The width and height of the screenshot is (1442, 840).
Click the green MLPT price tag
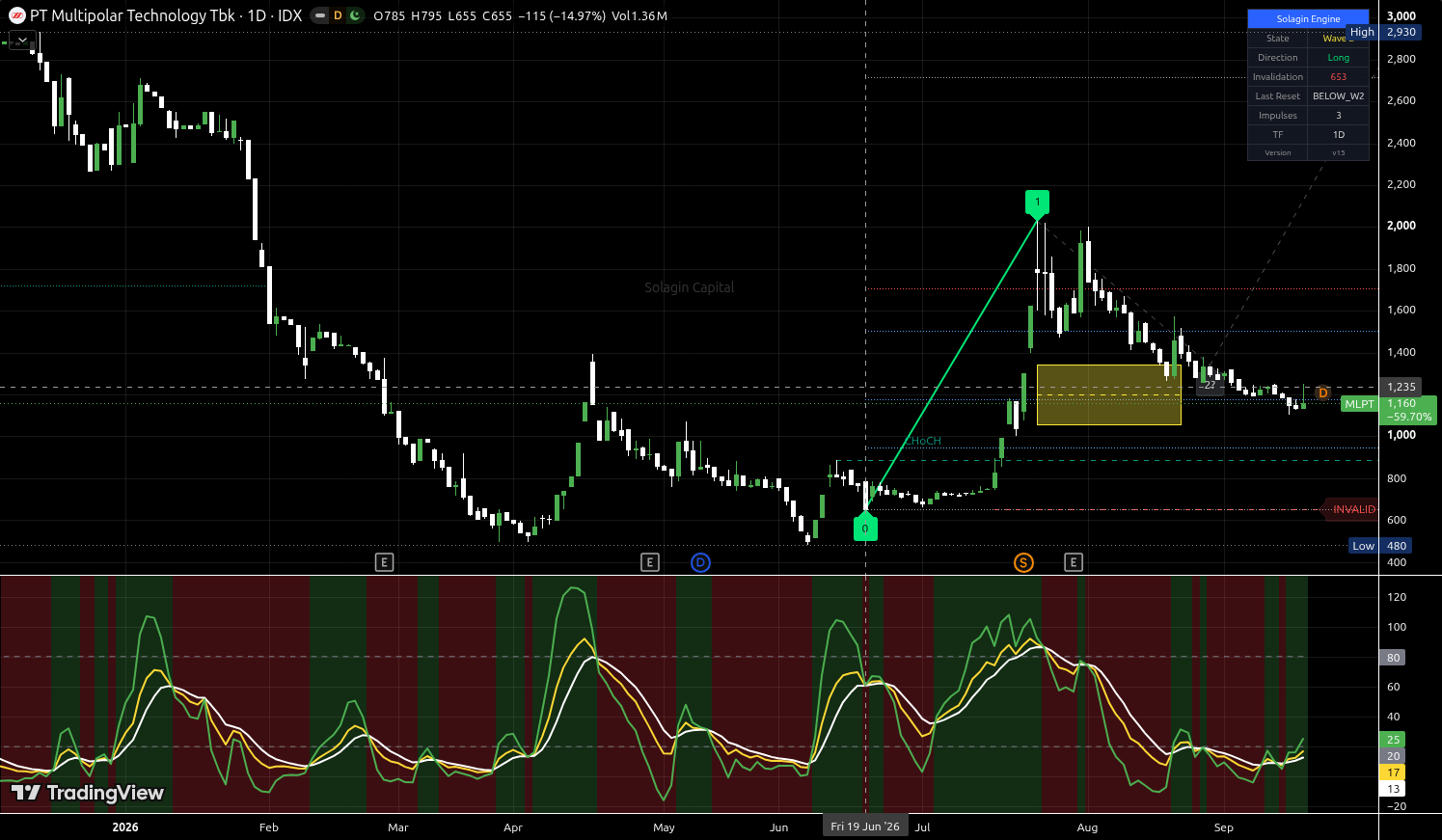point(1359,404)
